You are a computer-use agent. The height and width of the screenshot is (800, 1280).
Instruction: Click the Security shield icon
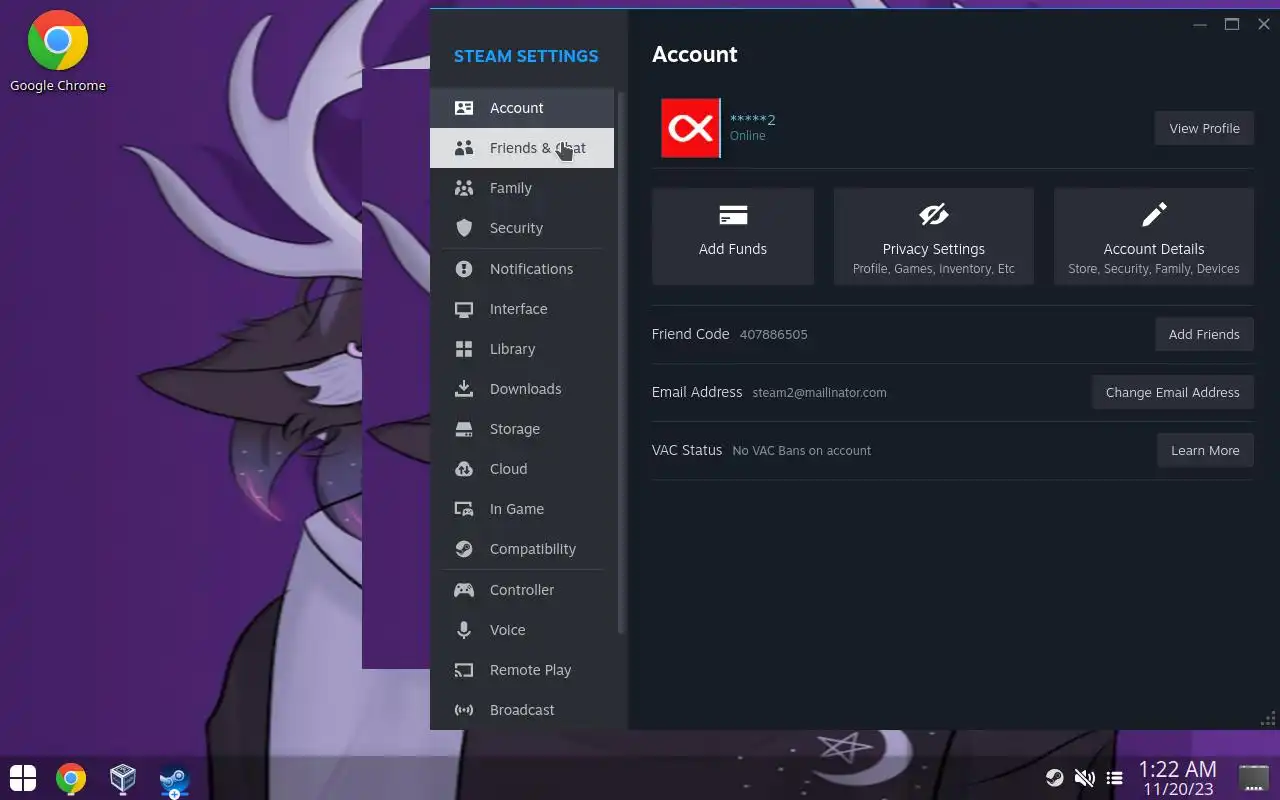pos(464,228)
